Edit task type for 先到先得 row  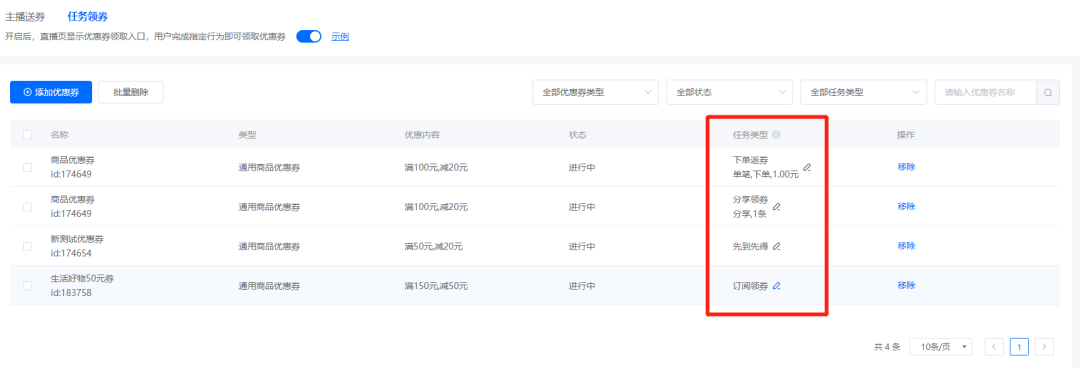point(776,246)
